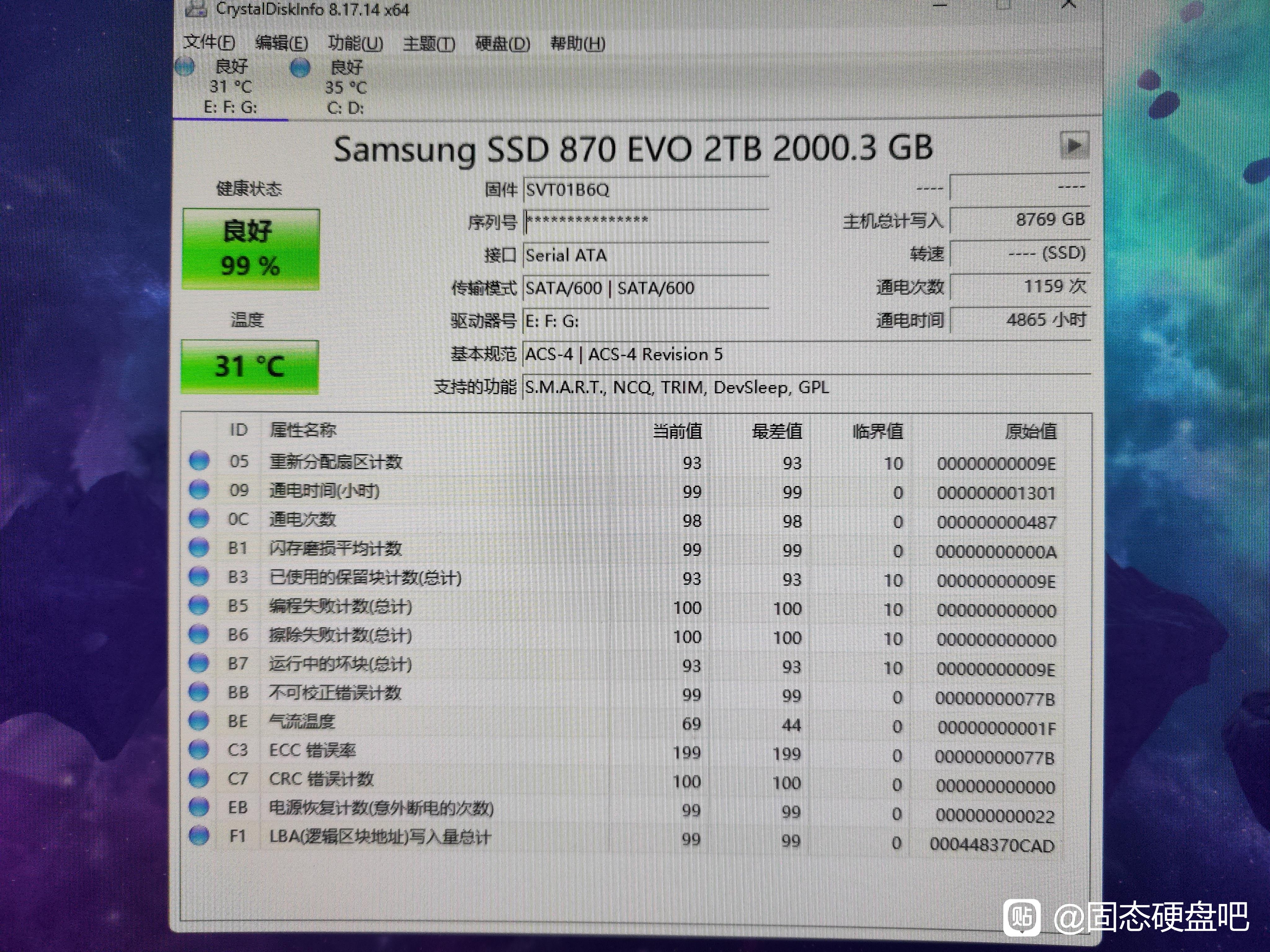Select the CRC 错误计数 attribute row
This screenshot has height=952, width=1270.
[x=623, y=782]
